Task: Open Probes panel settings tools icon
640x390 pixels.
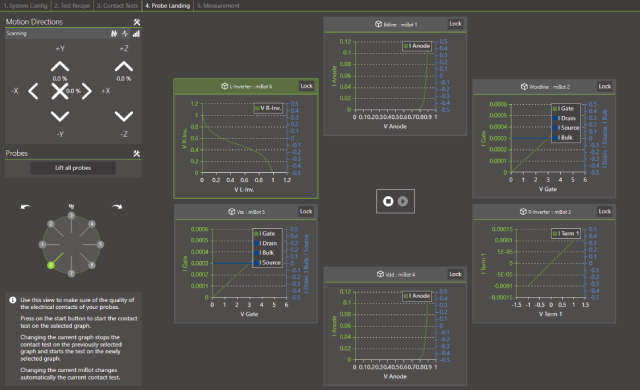Action: coord(137,154)
